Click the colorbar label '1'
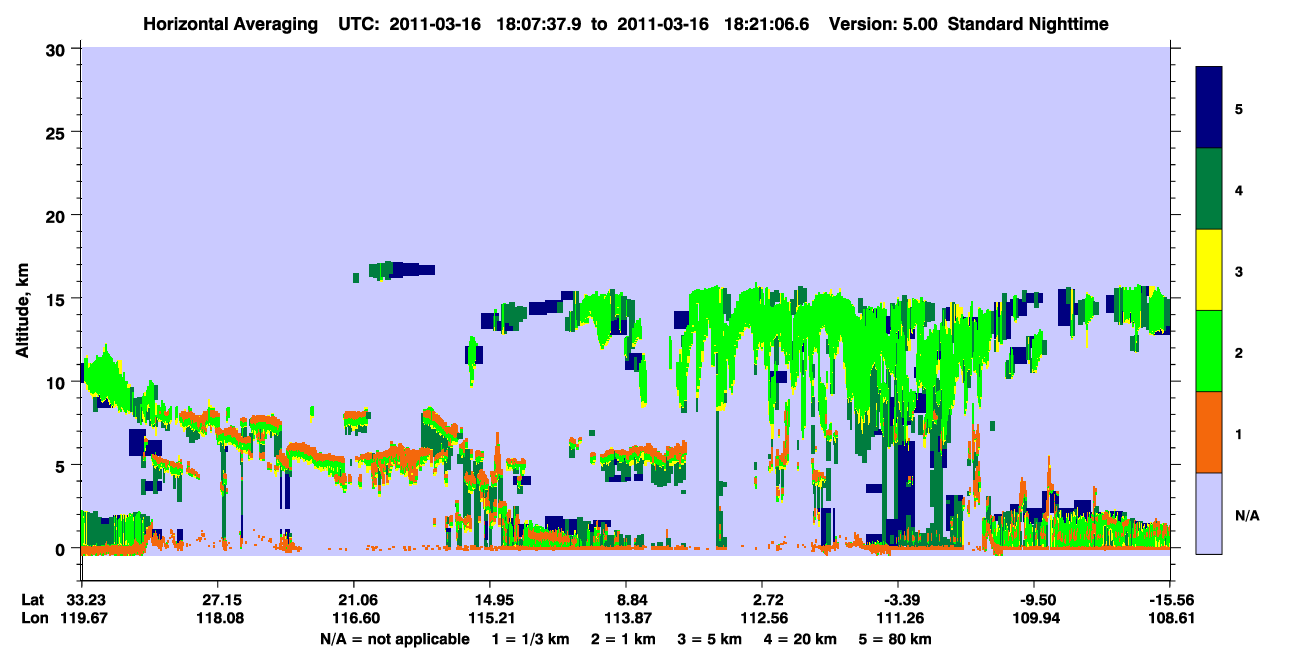Screen dimensions: 1300x667 [x=1239, y=433]
